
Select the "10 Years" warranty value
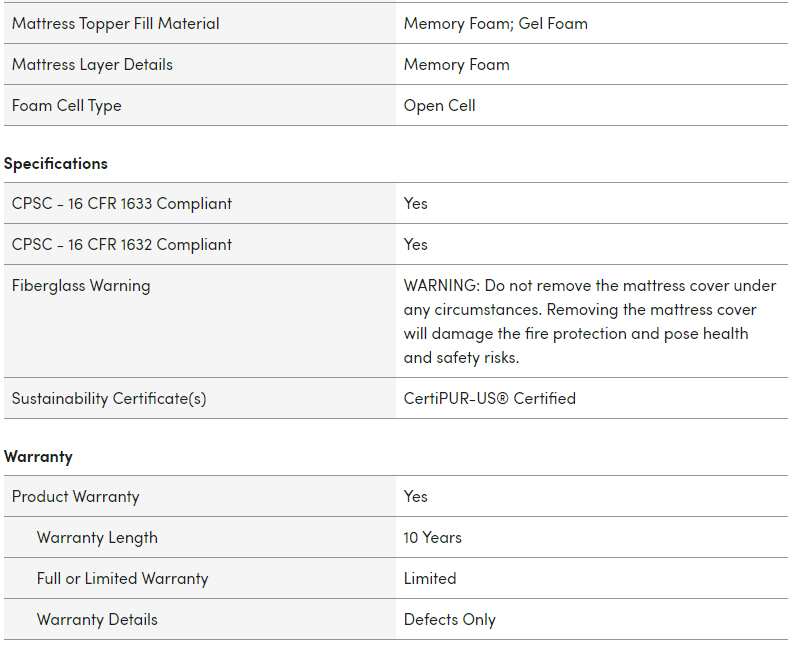point(432,537)
